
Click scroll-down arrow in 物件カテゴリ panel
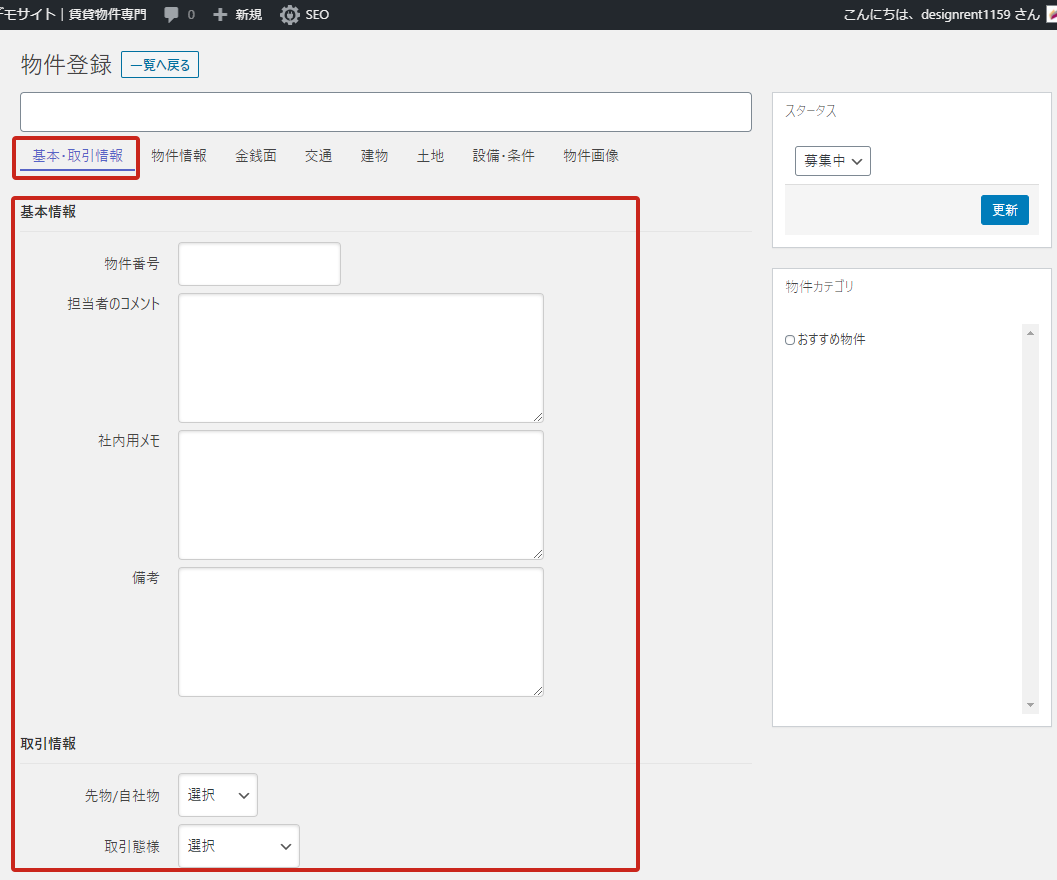(1031, 705)
